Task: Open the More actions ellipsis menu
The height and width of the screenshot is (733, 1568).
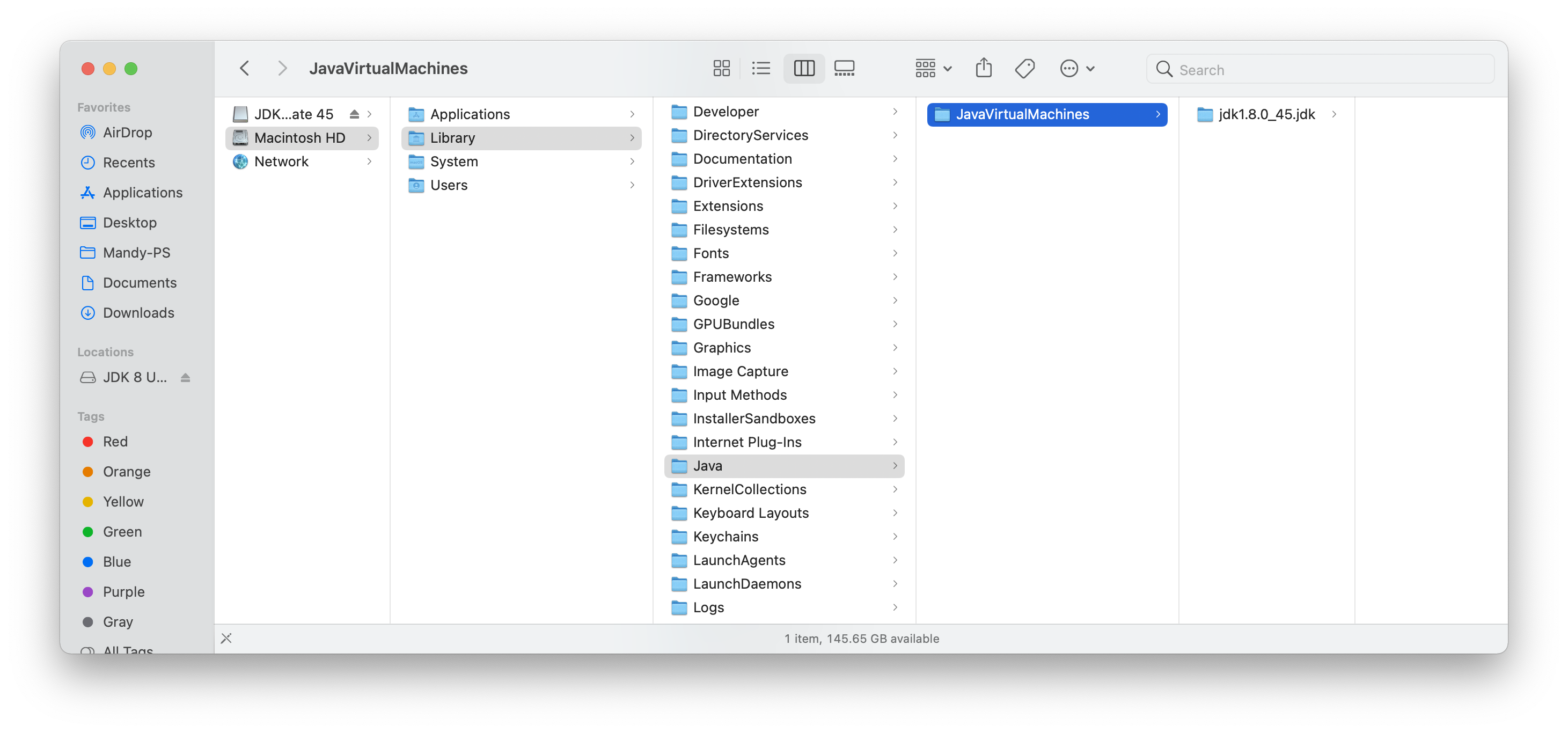Action: point(1077,68)
